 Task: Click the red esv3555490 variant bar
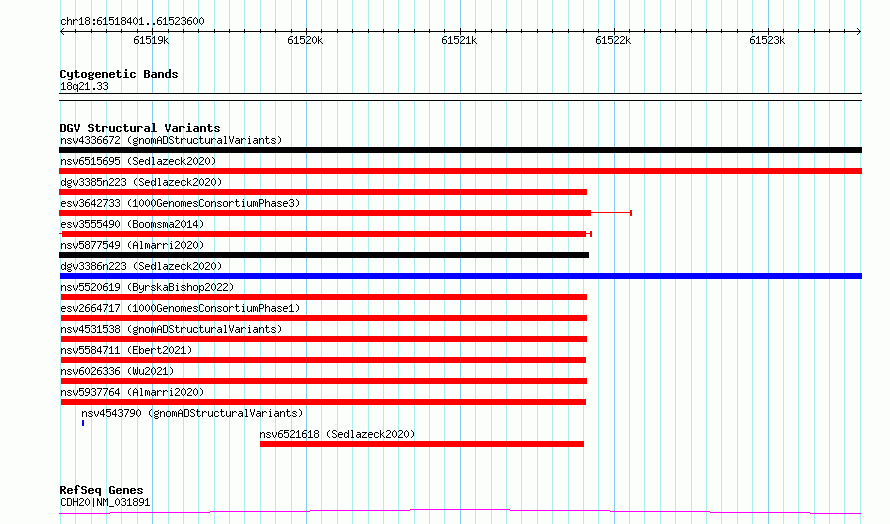click(x=324, y=234)
